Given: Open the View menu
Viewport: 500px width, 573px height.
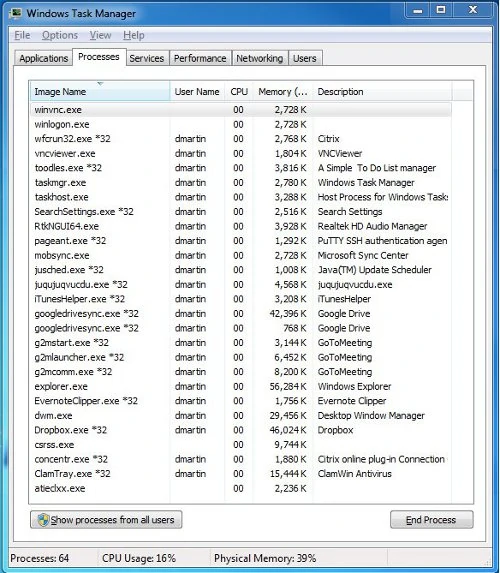Looking at the screenshot, I should [101, 35].
